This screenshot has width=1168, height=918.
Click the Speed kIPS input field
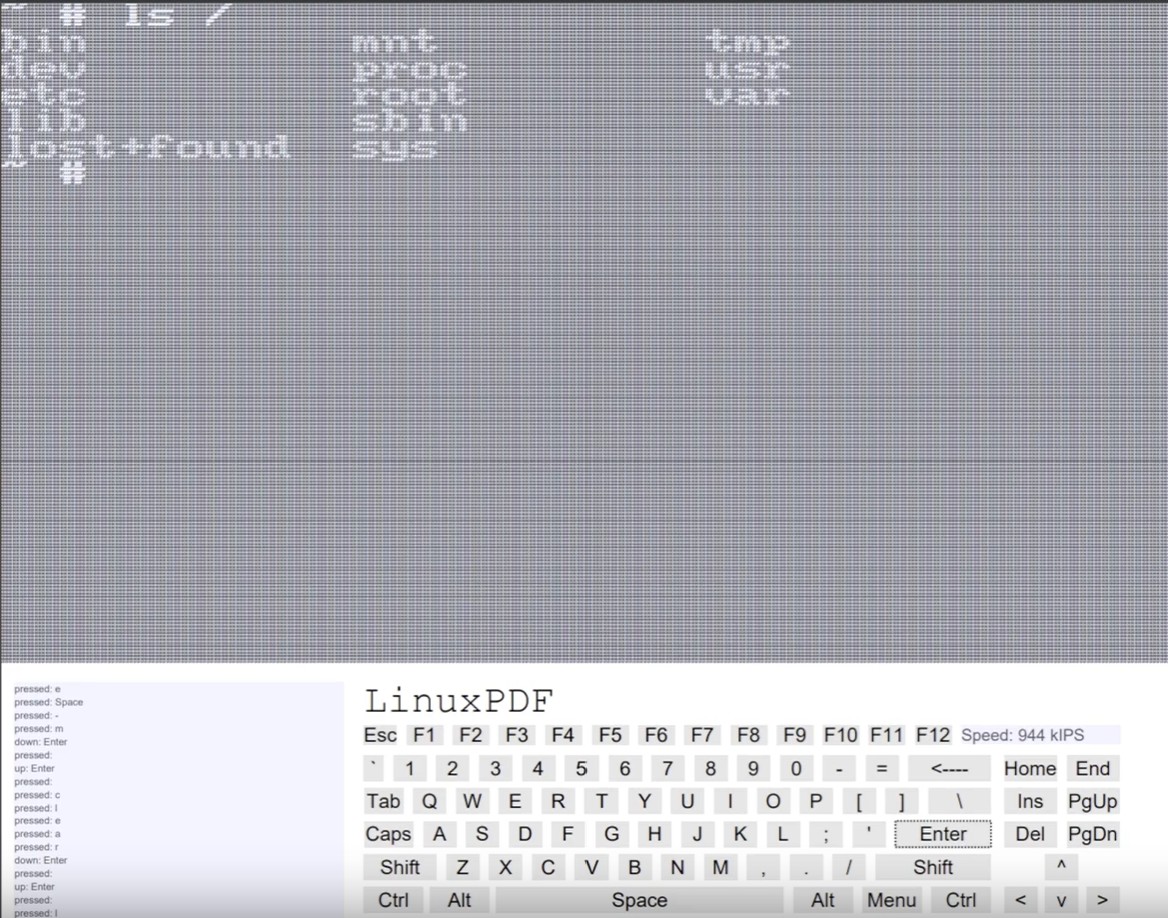pyautogui.click(x=1039, y=735)
